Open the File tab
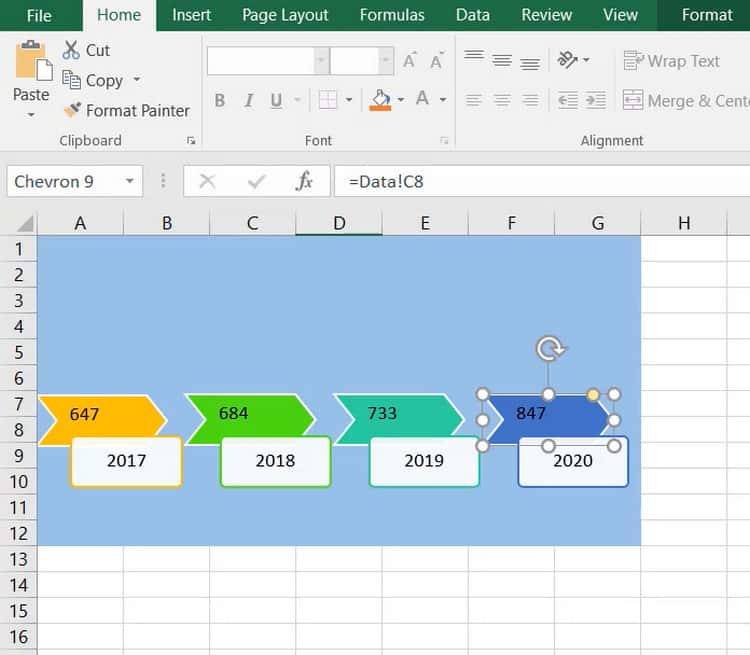Image resolution: width=750 pixels, height=655 pixels. pos(39,16)
